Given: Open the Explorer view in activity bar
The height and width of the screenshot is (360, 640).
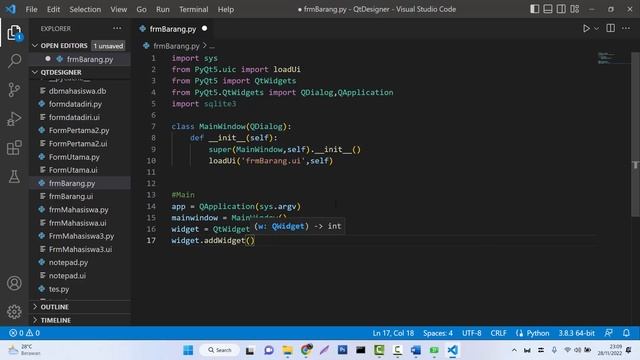Looking at the screenshot, I should click(14, 33).
